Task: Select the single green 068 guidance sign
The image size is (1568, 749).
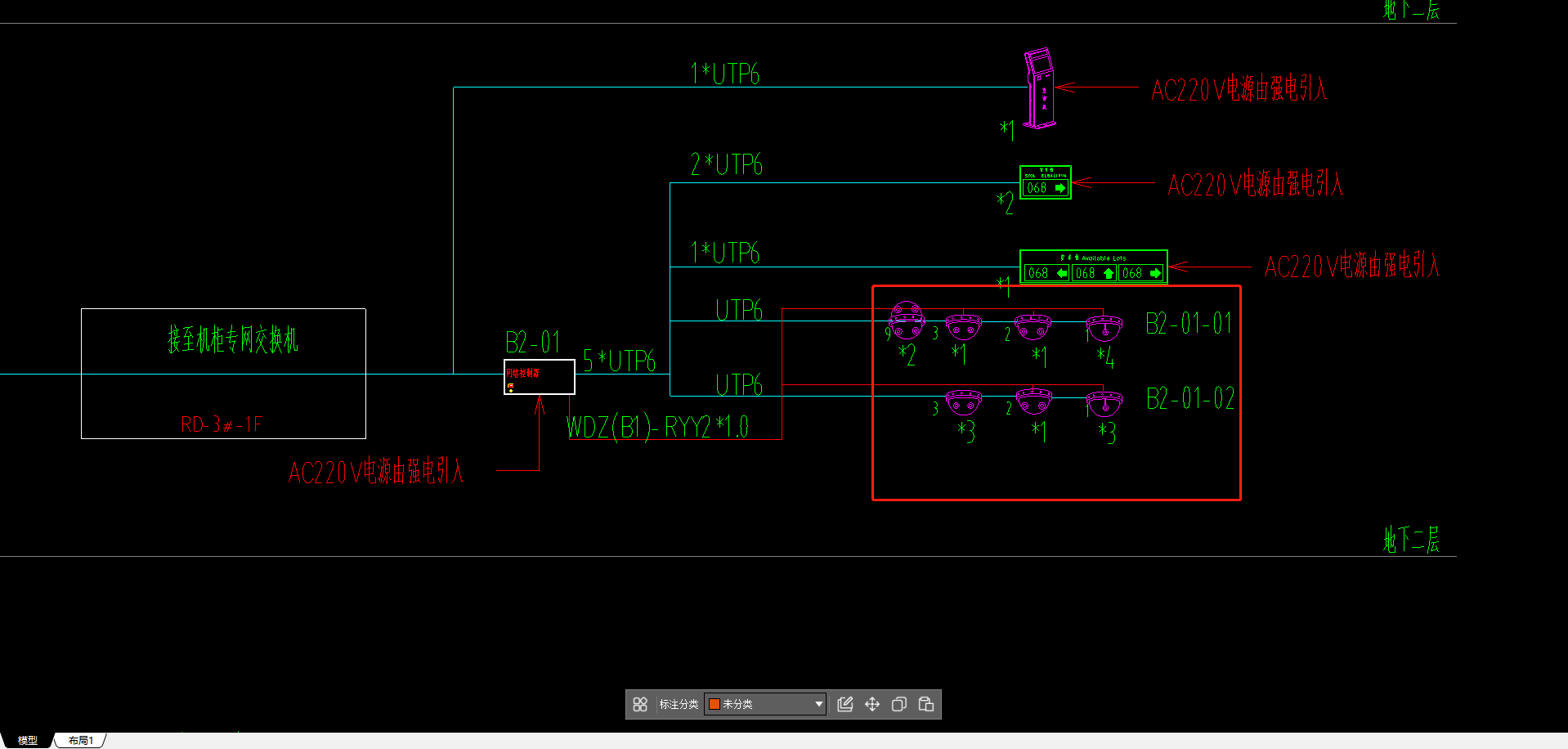Action: [x=1046, y=182]
